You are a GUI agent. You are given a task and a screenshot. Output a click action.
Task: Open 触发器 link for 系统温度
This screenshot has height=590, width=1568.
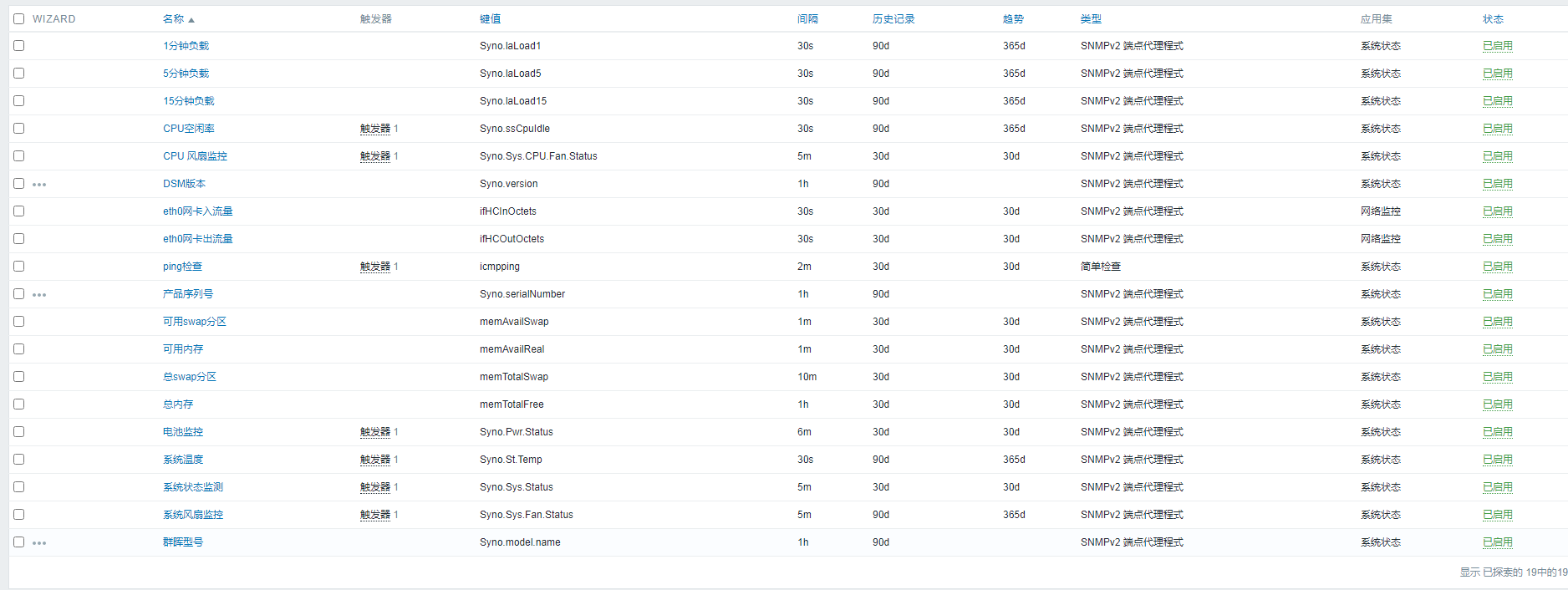[x=375, y=460]
